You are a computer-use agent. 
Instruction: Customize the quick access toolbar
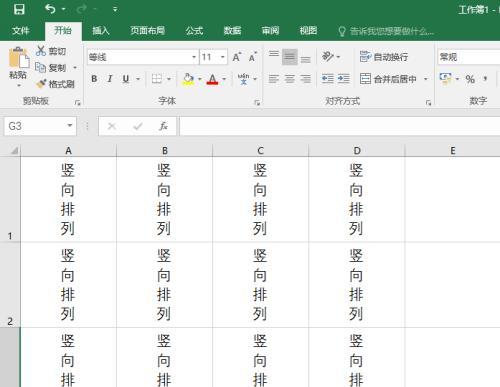click(x=115, y=9)
